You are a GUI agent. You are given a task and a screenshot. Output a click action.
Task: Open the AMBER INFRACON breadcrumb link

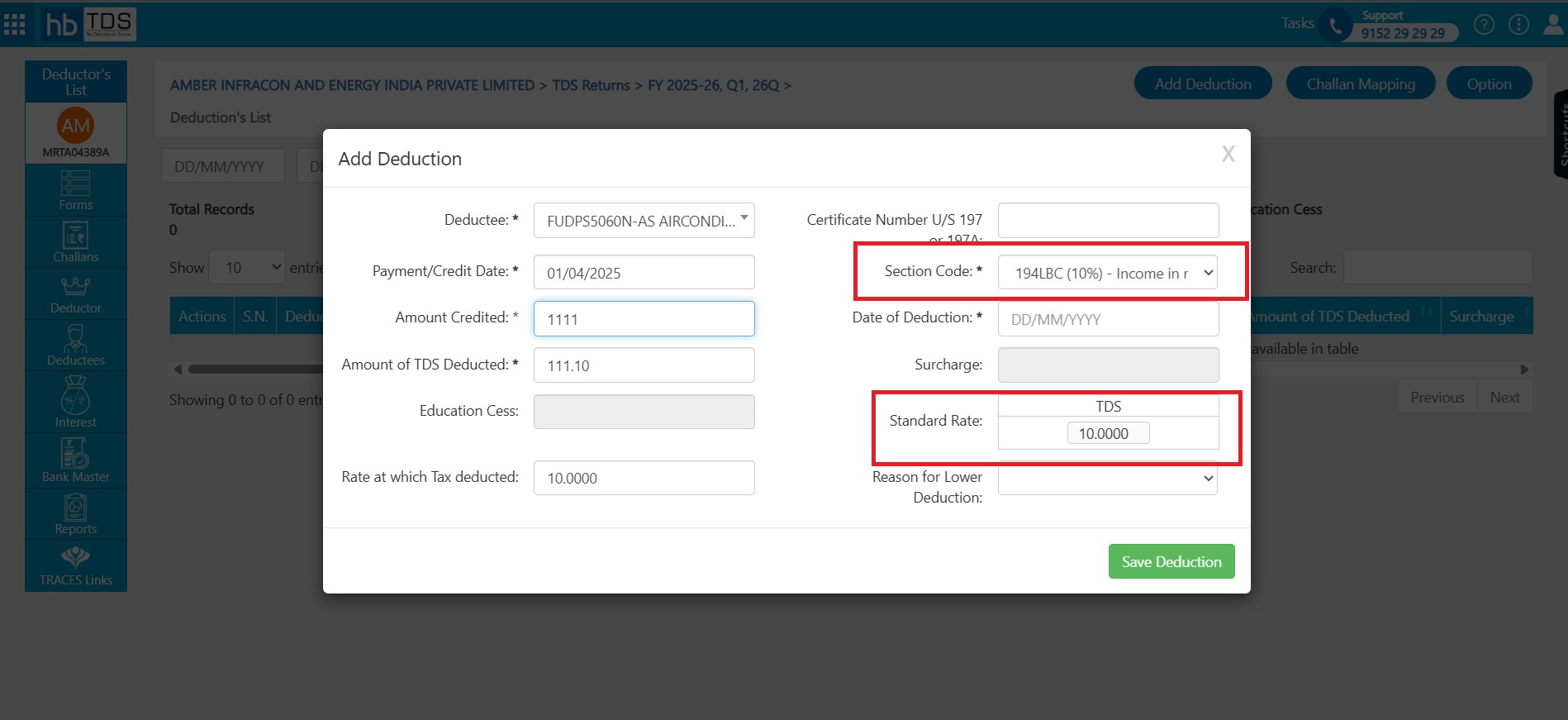tap(352, 85)
